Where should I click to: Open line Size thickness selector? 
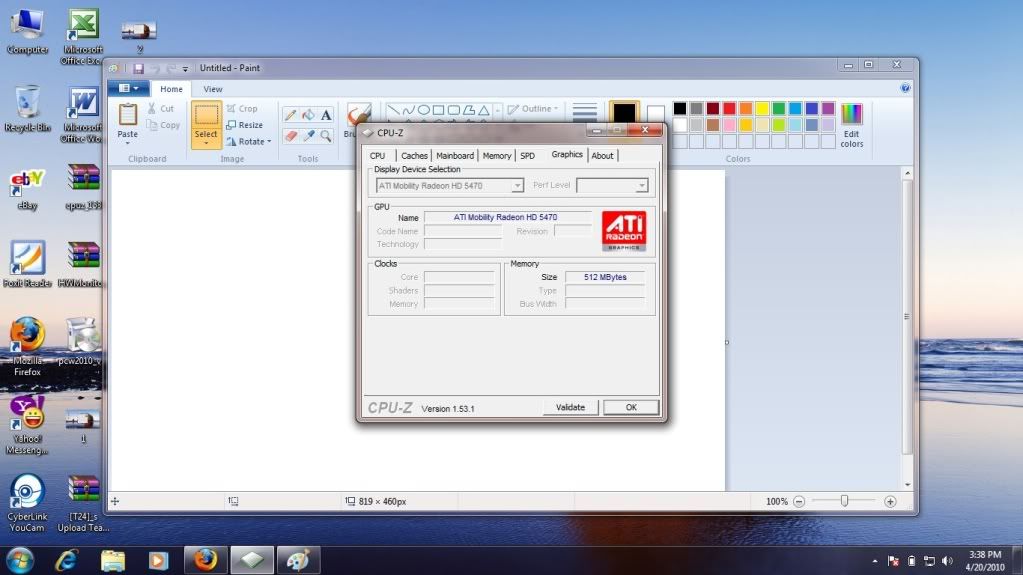pos(585,112)
